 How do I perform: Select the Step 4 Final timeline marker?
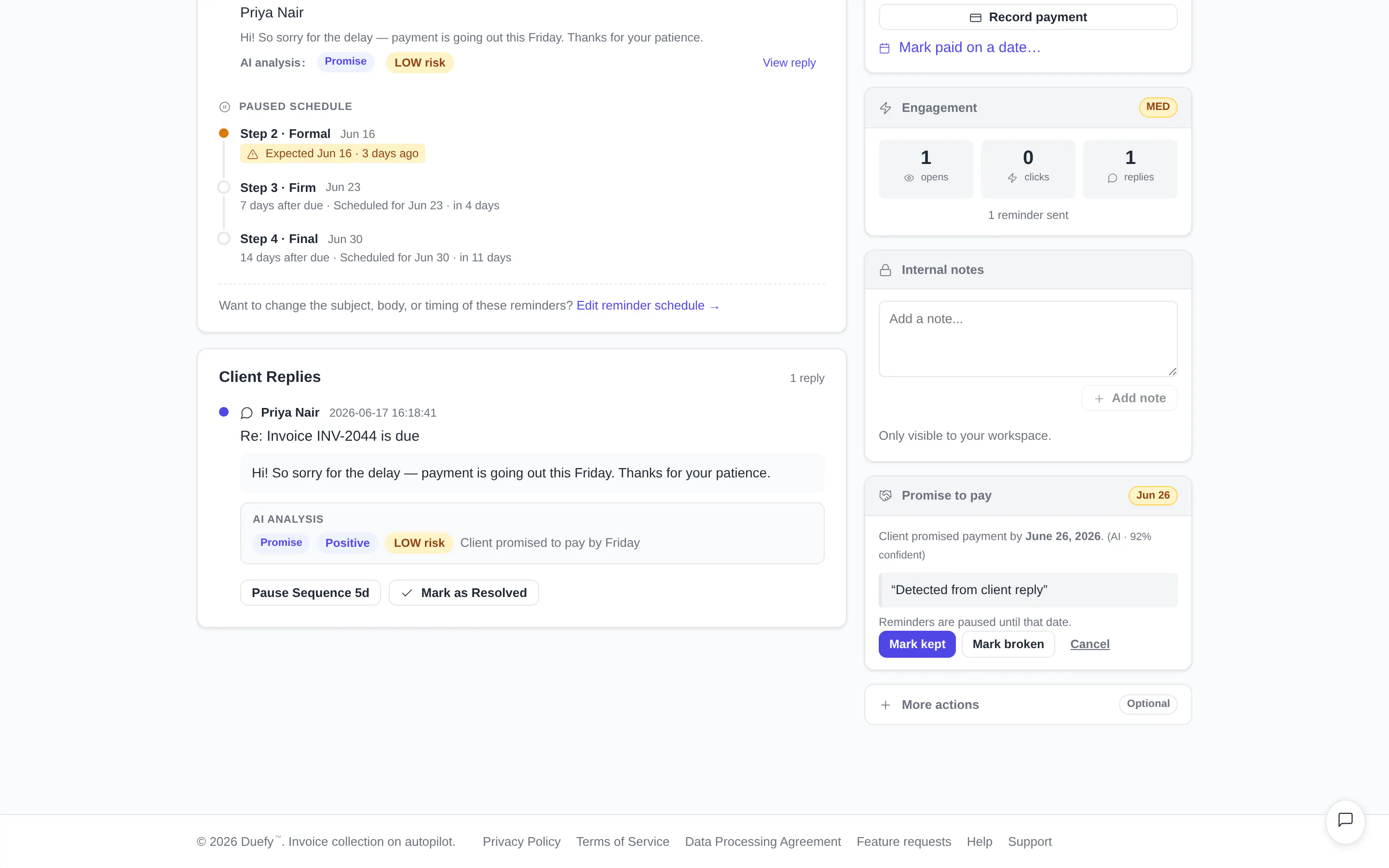click(224, 238)
